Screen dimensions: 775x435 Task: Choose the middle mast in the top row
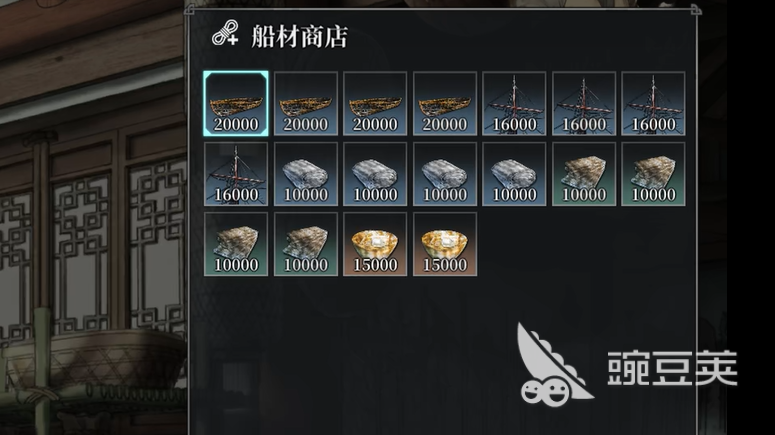(x=584, y=103)
